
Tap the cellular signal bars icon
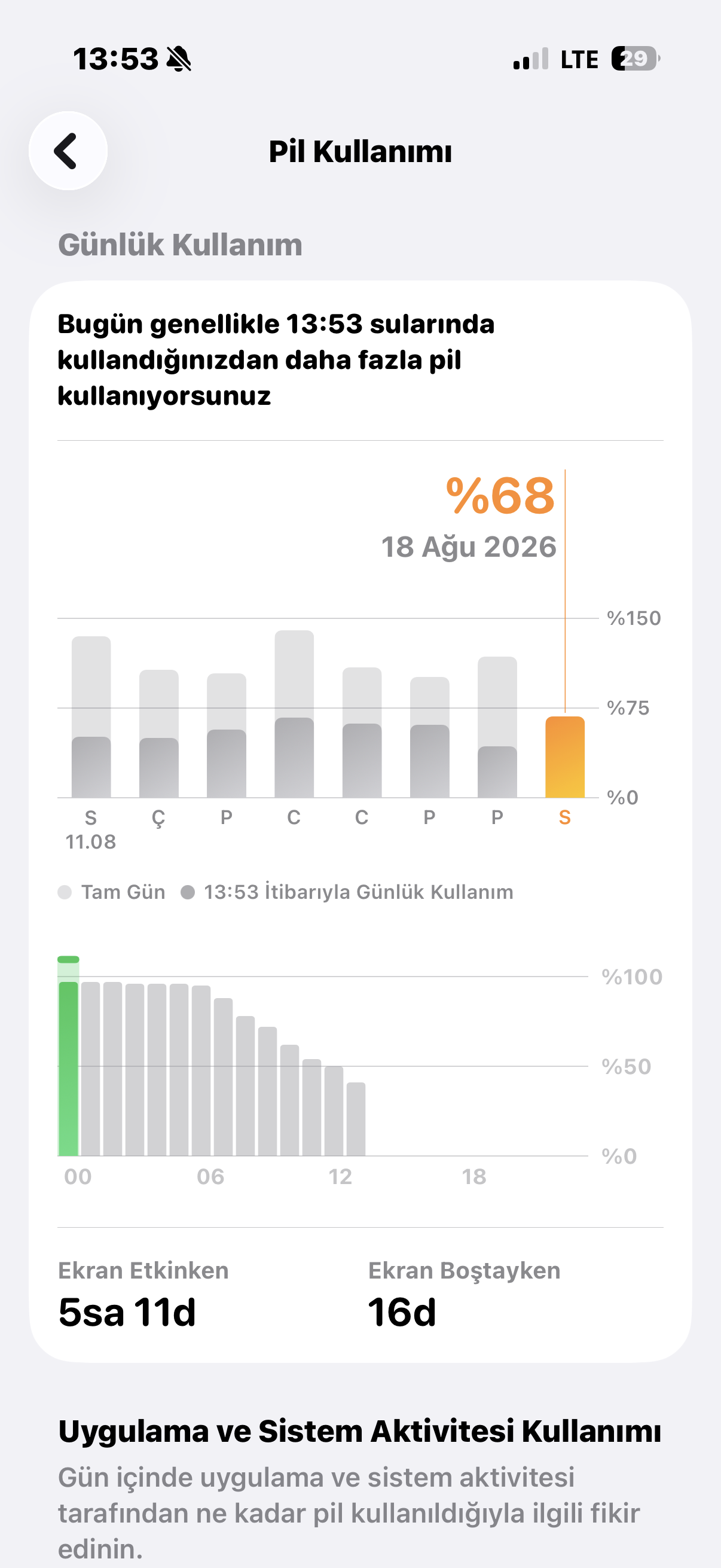point(530,59)
